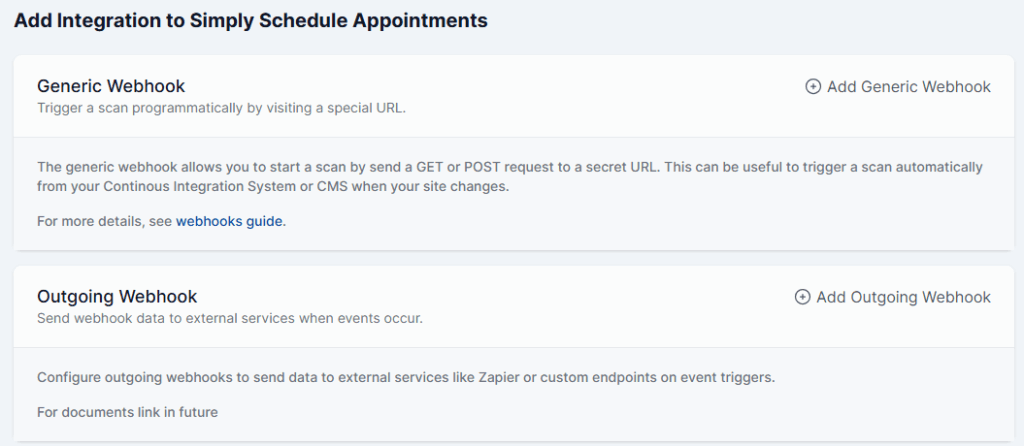Click the "For documents link in future" text

tap(127, 411)
